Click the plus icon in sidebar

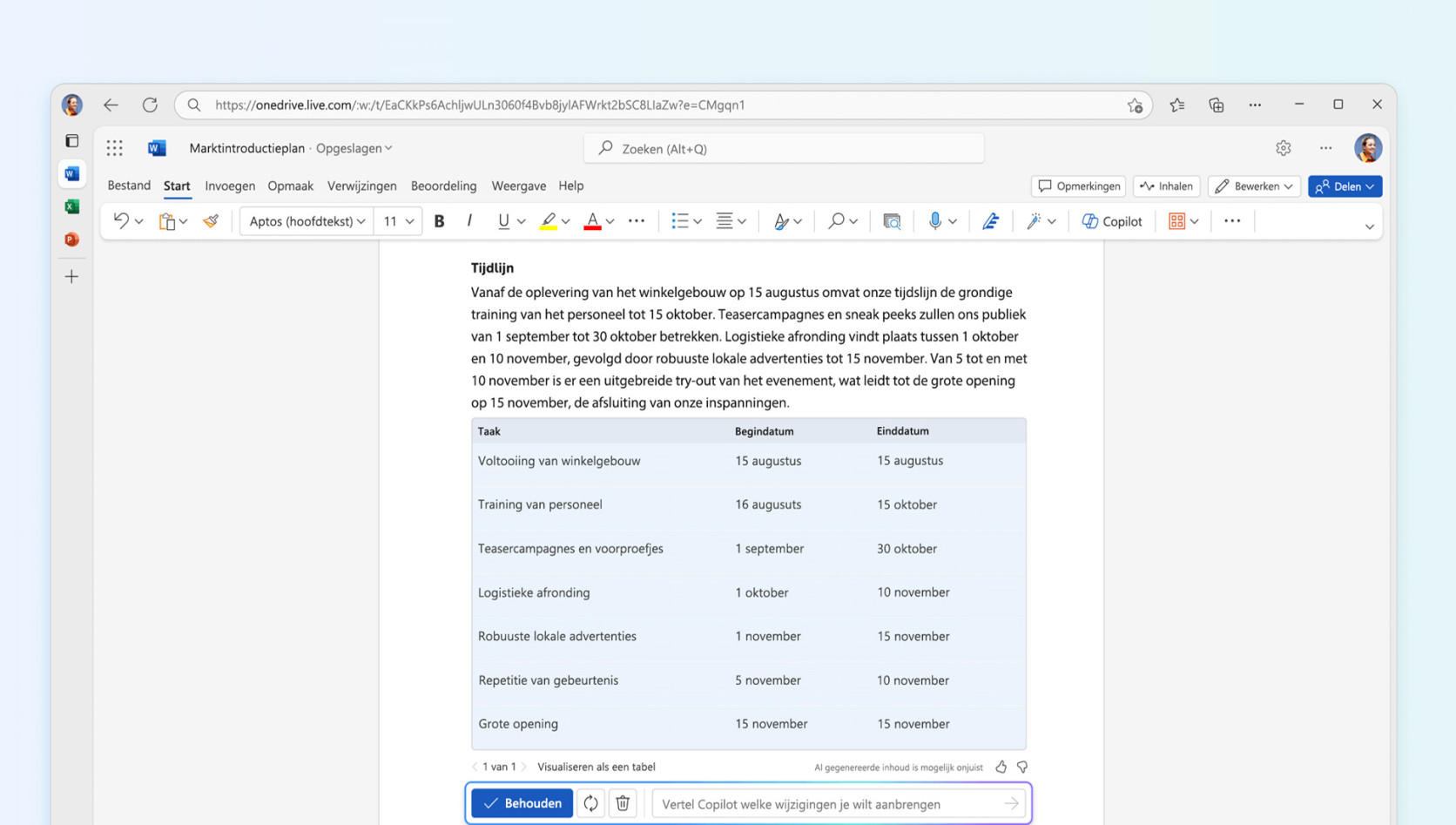pos(72,276)
